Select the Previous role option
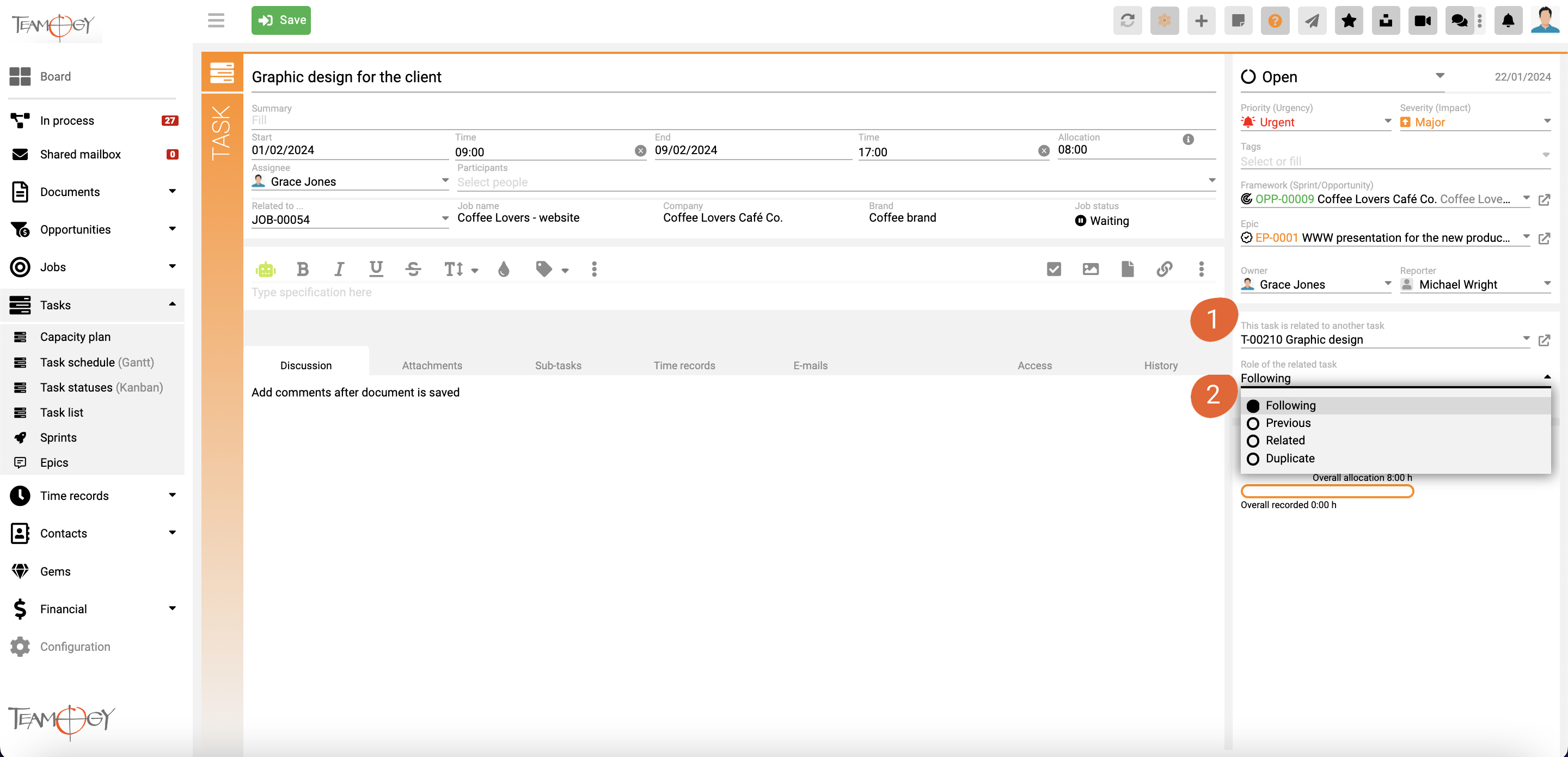Viewport: 1568px width, 757px height. (1395, 423)
